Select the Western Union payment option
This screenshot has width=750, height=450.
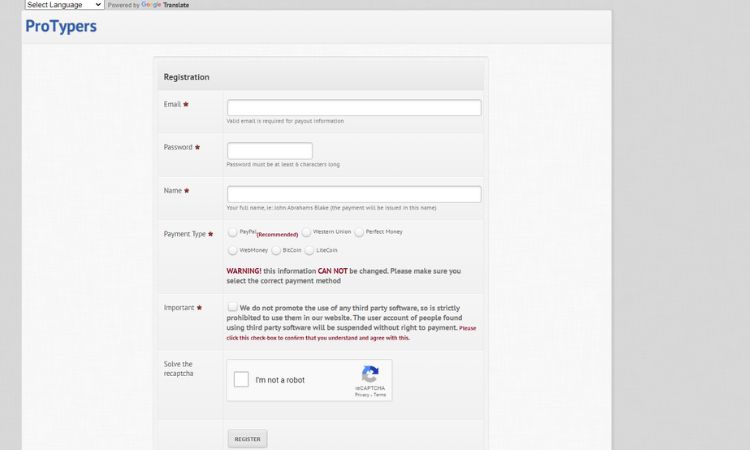tap(306, 232)
